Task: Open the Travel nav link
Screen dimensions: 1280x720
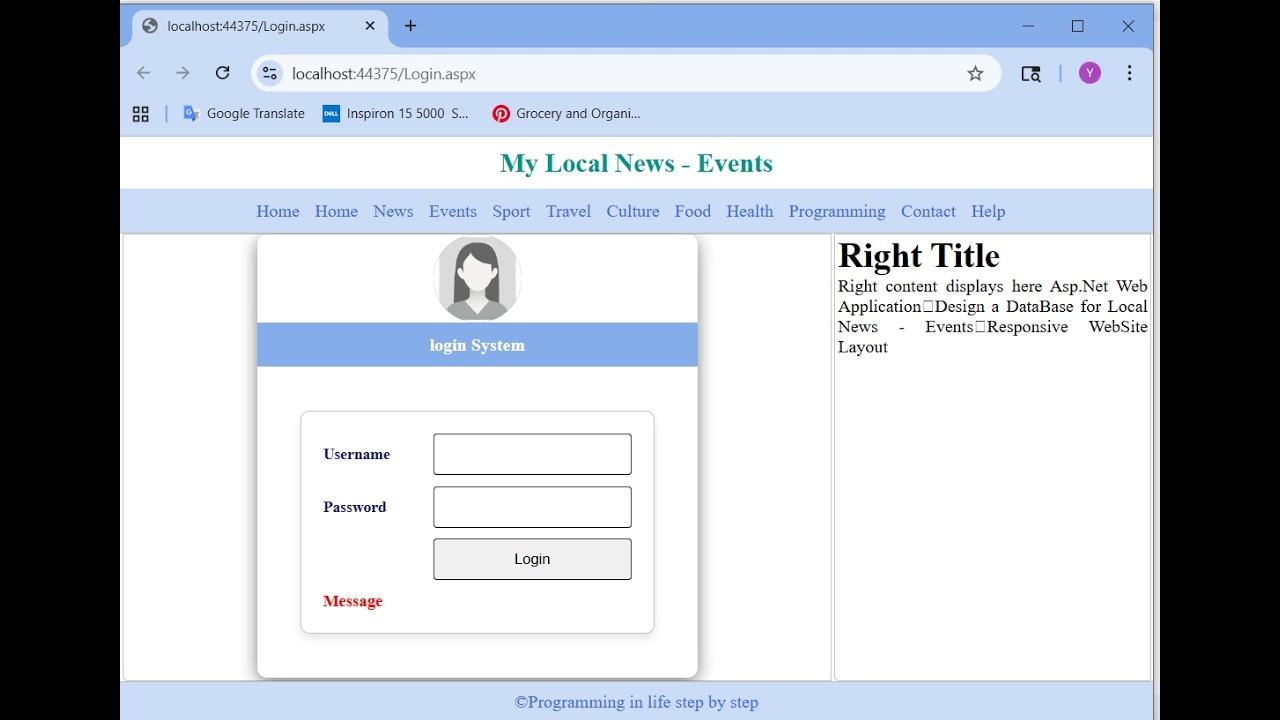Action: [568, 211]
